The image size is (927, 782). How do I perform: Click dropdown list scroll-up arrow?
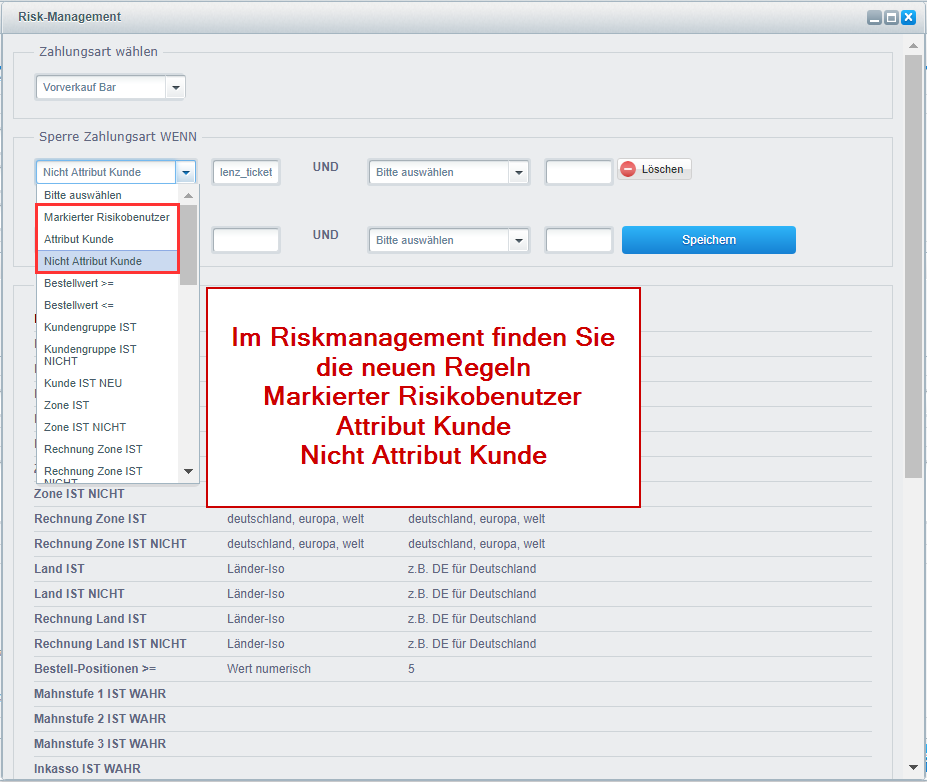pos(189,195)
